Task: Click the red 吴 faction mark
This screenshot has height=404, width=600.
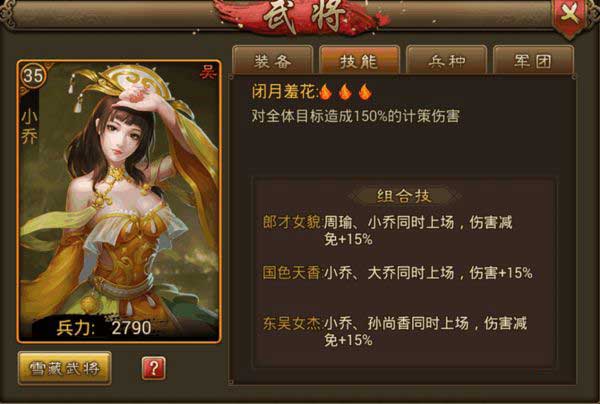Action: (x=208, y=72)
